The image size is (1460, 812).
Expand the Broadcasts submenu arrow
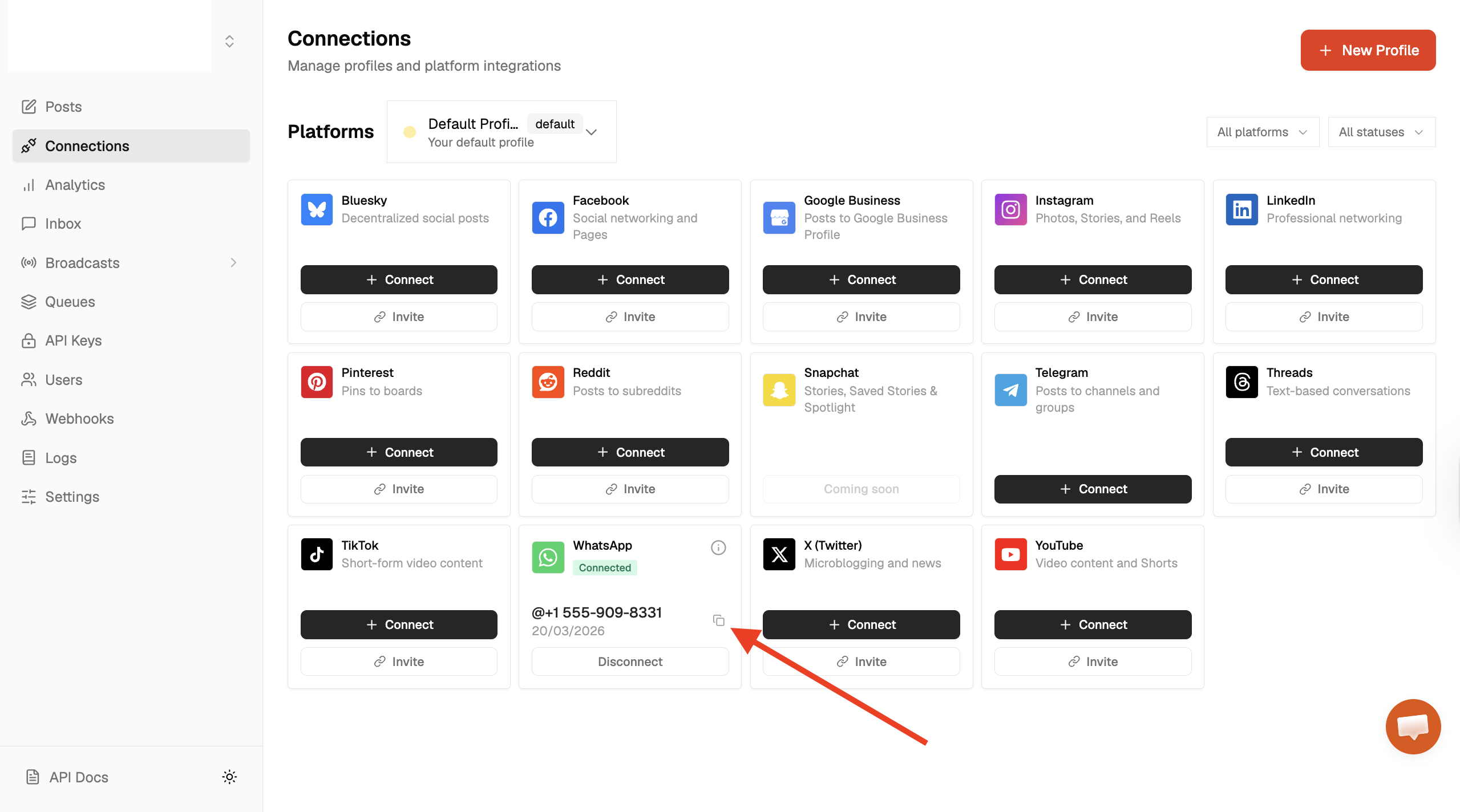click(x=233, y=262)
